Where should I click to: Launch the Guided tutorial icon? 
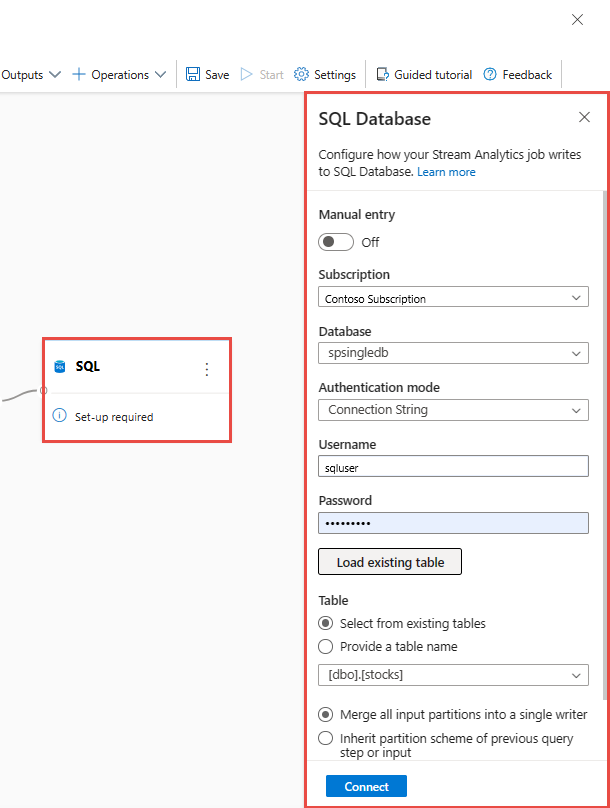[381, 74]
